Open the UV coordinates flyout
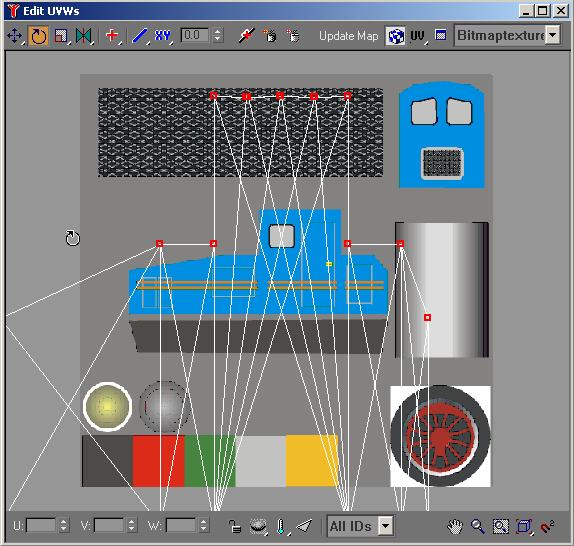Viewport: 574px width, 546px height. [x=418, y=36]
